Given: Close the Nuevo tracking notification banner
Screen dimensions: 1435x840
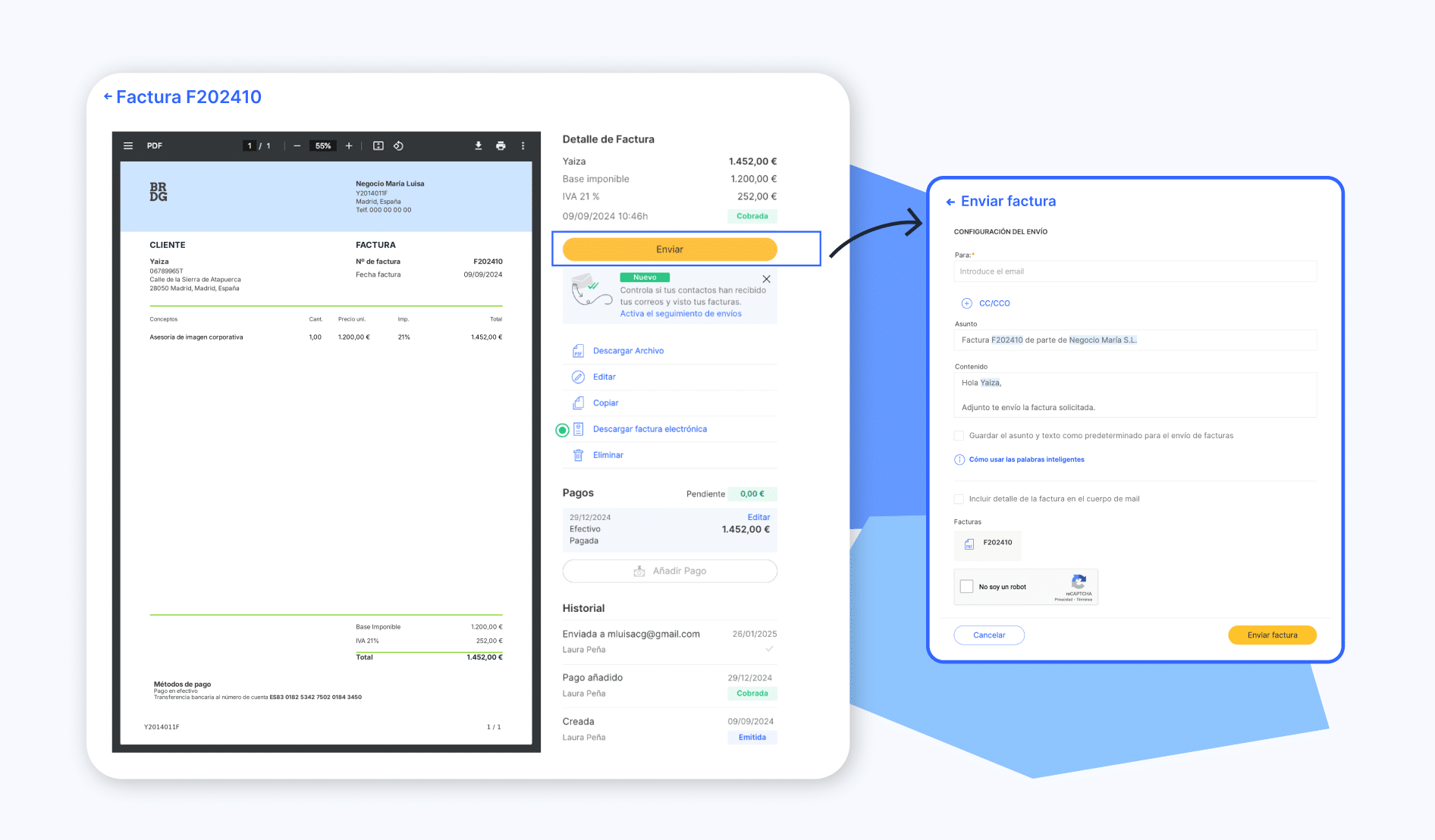Looking at the screenshot, I should [766, 279].
